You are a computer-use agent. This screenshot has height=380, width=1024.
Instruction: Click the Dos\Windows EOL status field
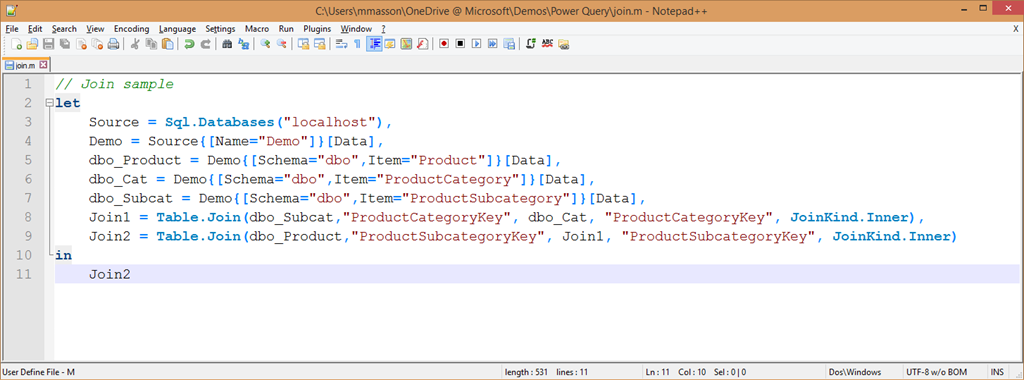pos(854,372)
